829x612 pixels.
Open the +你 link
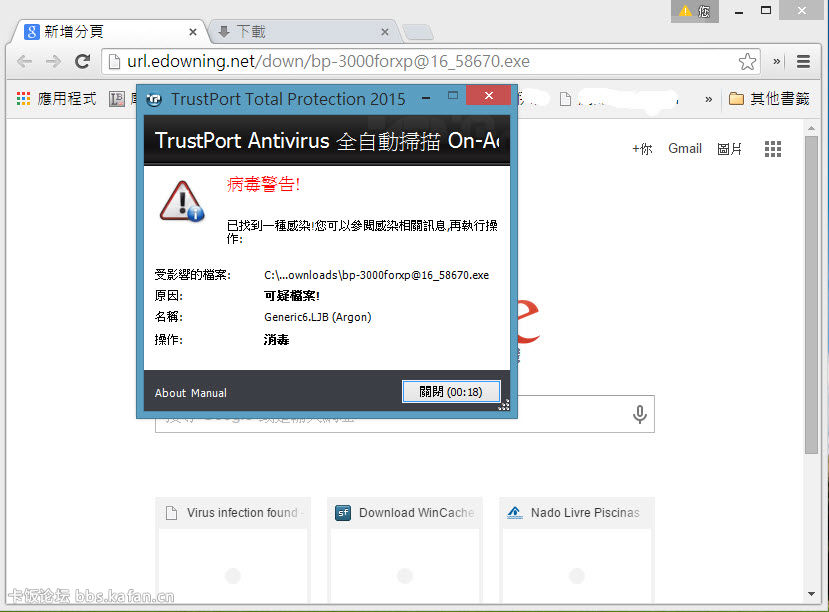pos(642,149)
